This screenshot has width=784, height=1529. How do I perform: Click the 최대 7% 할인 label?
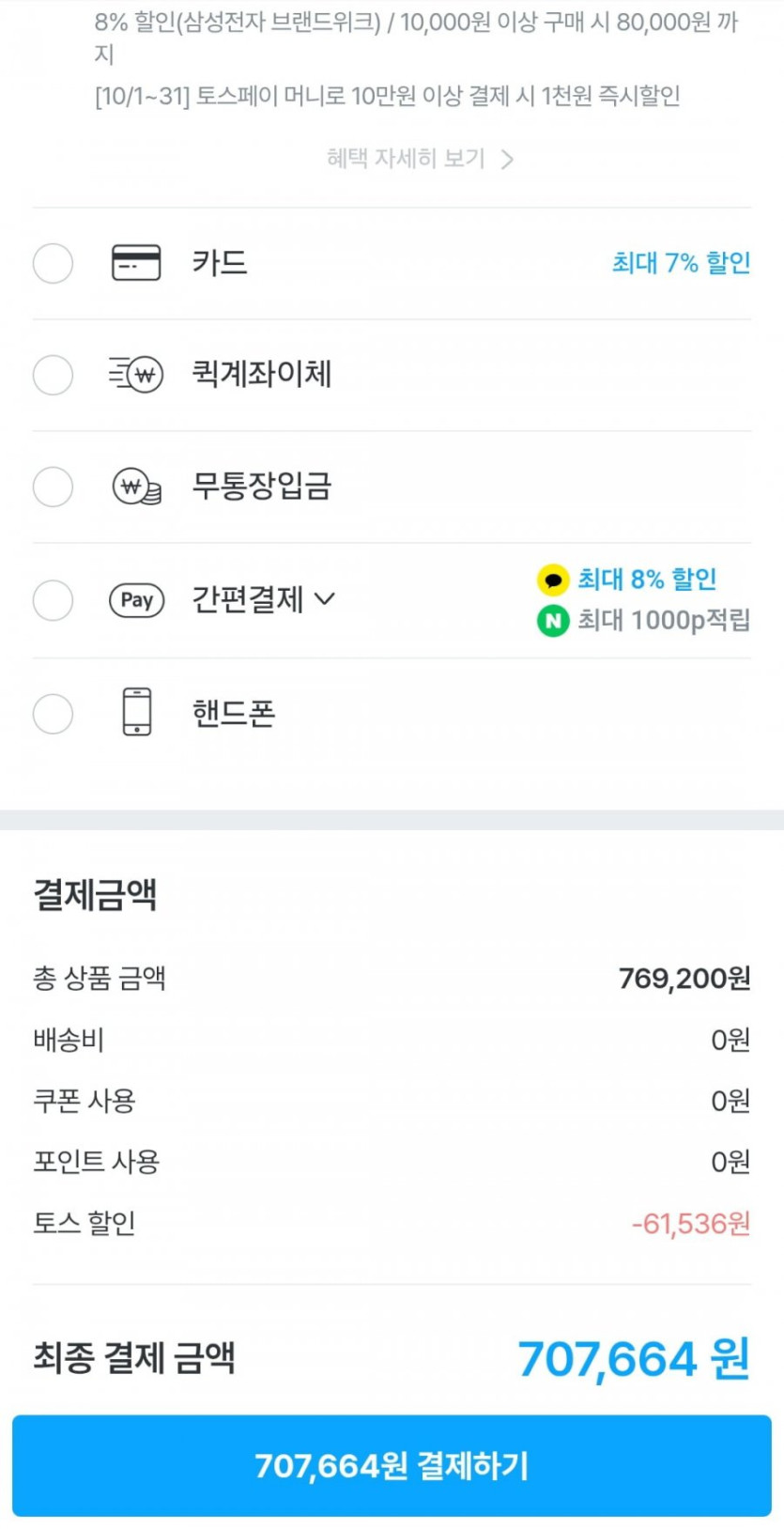681,263
